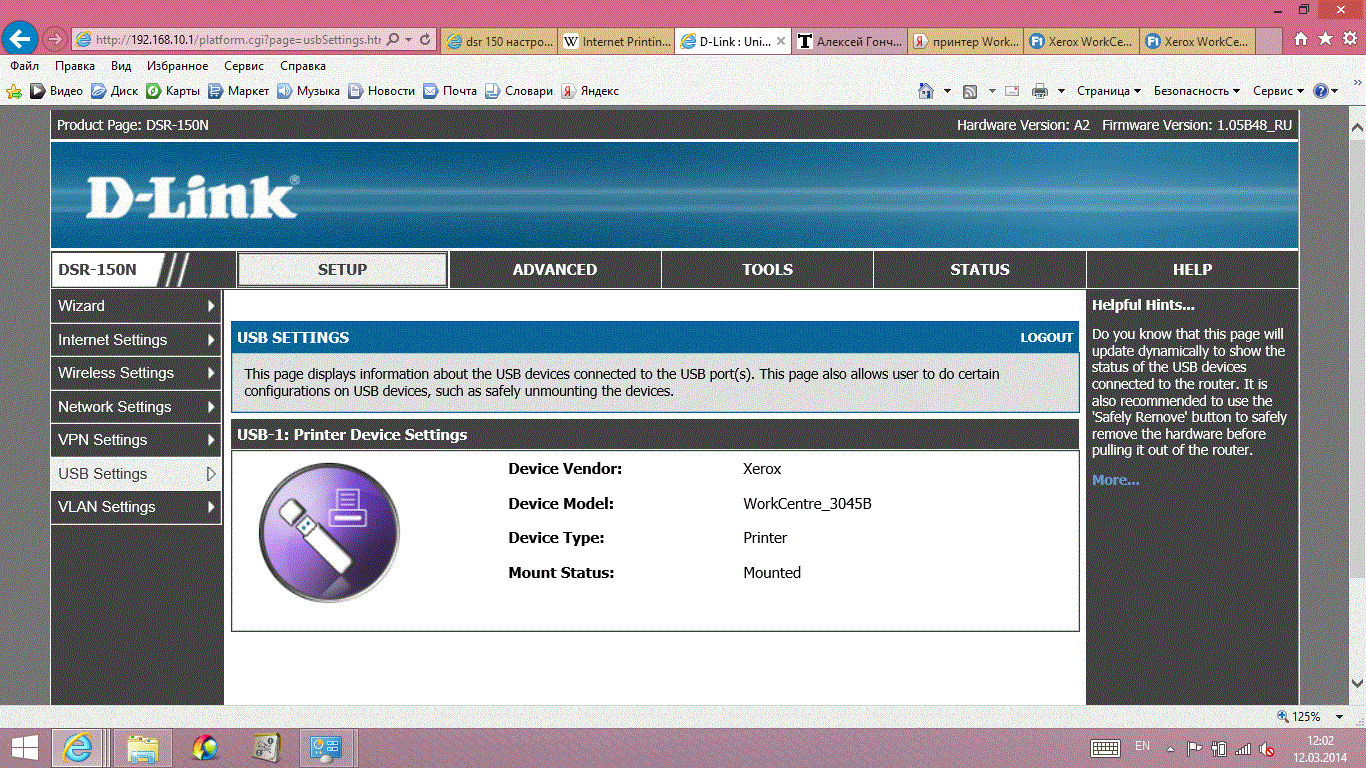Open the Маркет favorite bookmark
Viewport: 1366px width, 768px height.
tap(238, 91)
